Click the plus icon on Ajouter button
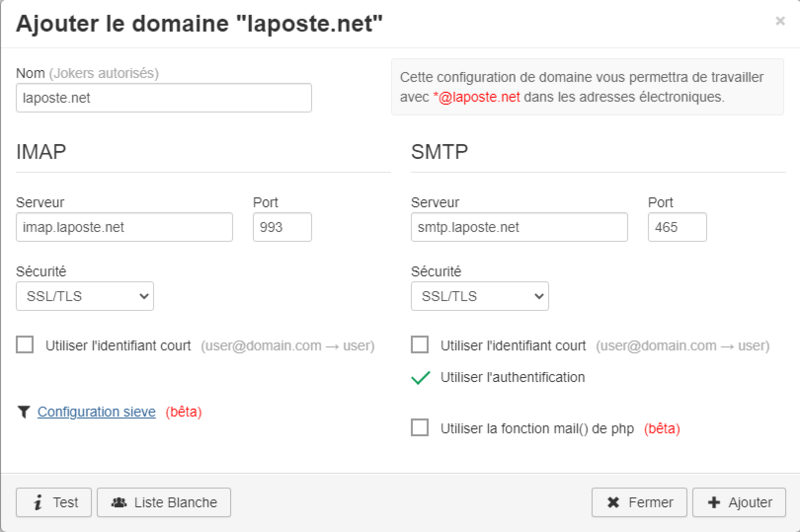The width and height of the screenshot is (800, 532). tap(713, 502)
